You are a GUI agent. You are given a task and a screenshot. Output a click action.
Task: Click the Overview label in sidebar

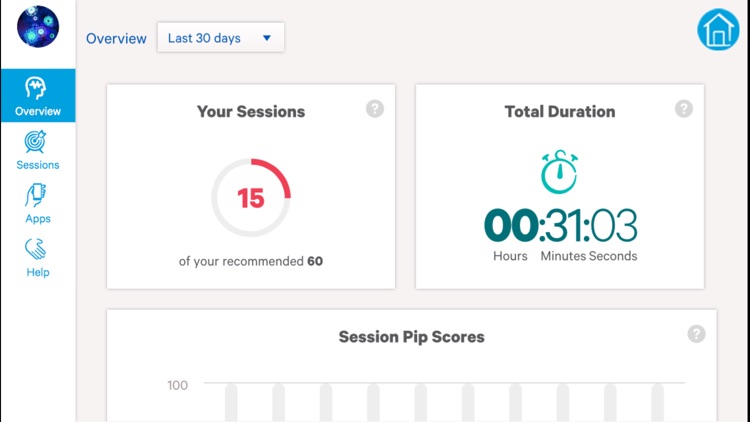pyautogui.click(x=38, y=111)
